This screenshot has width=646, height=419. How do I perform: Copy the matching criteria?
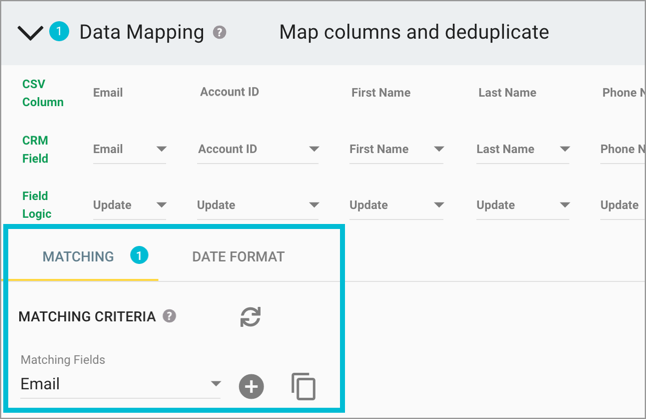[x=303, y=386]
